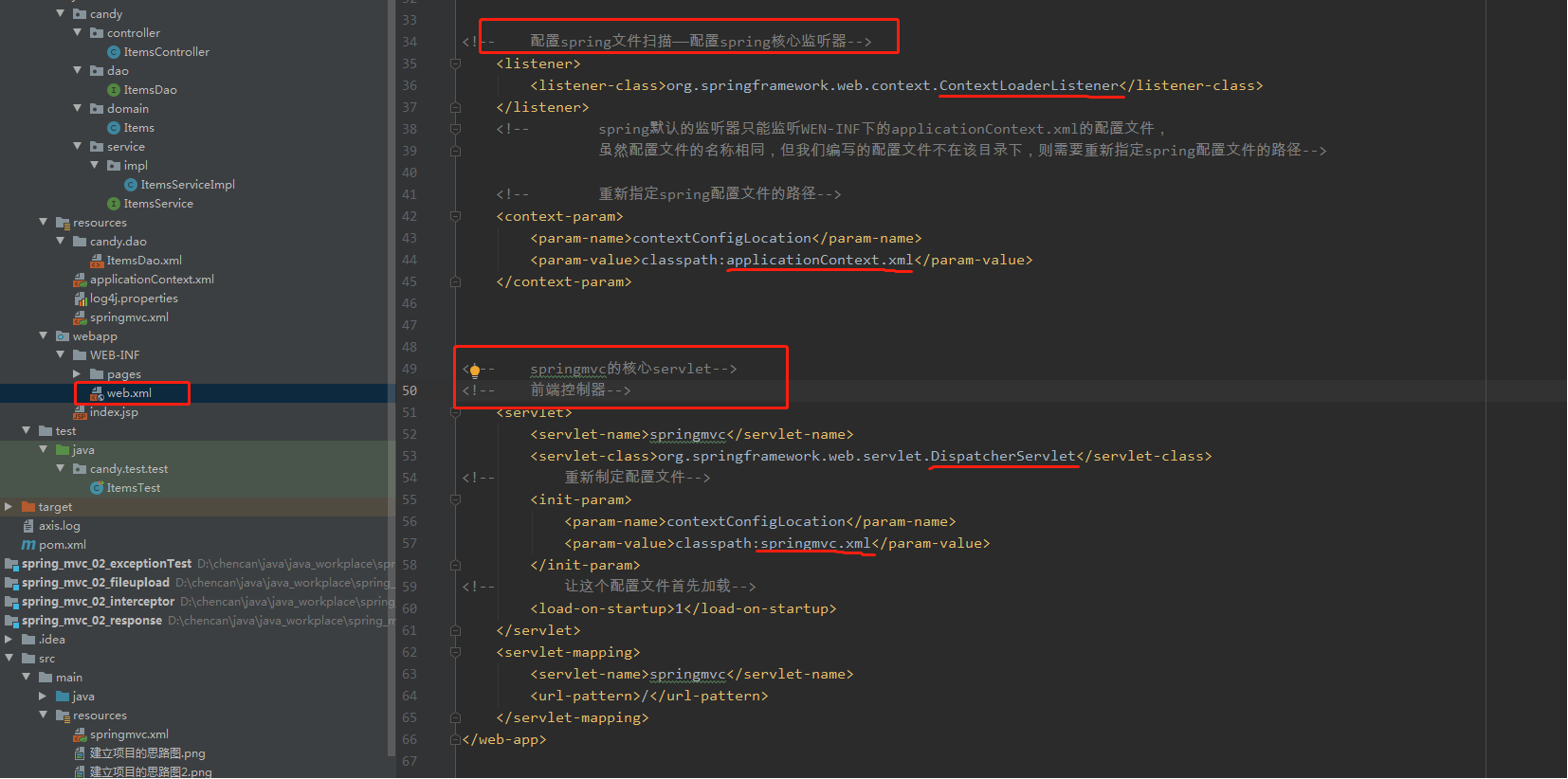Image resolution: width=1568 pixels, height=779 pixels.
Task: Click the web.xml file icon
Action: (97, 393)
